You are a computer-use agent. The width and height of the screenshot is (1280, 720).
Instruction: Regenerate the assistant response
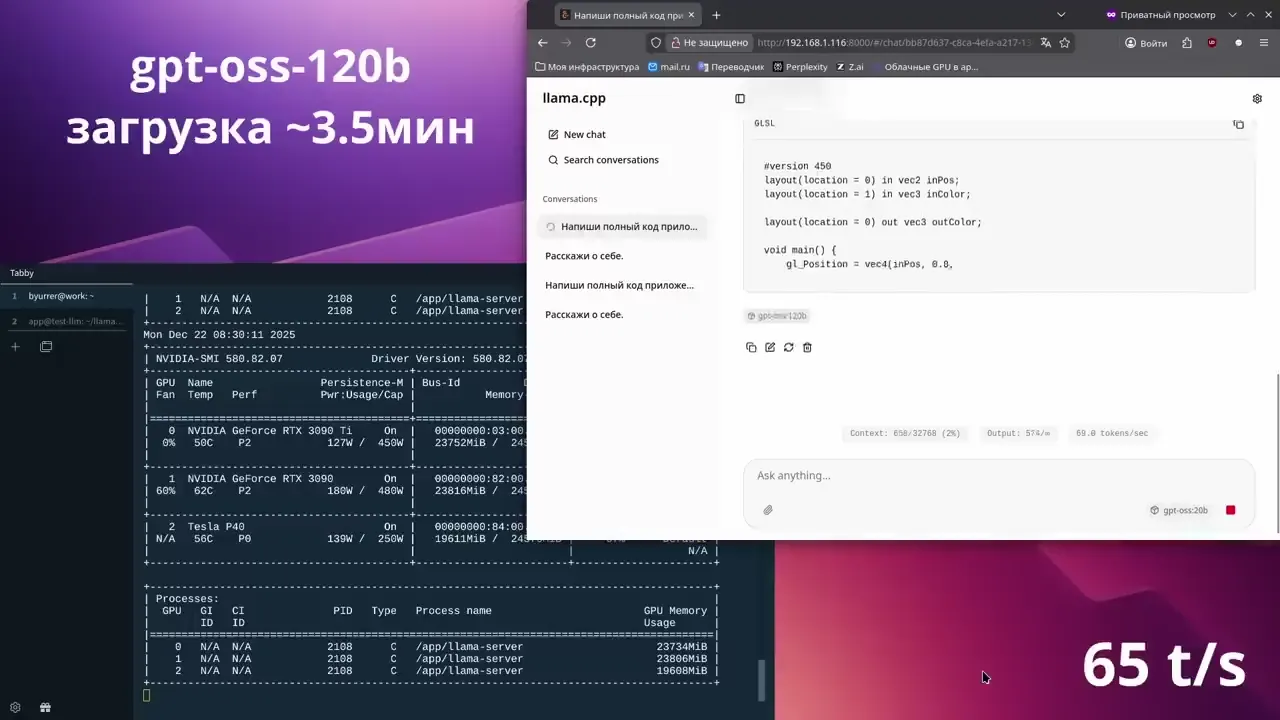coord(788,347)
